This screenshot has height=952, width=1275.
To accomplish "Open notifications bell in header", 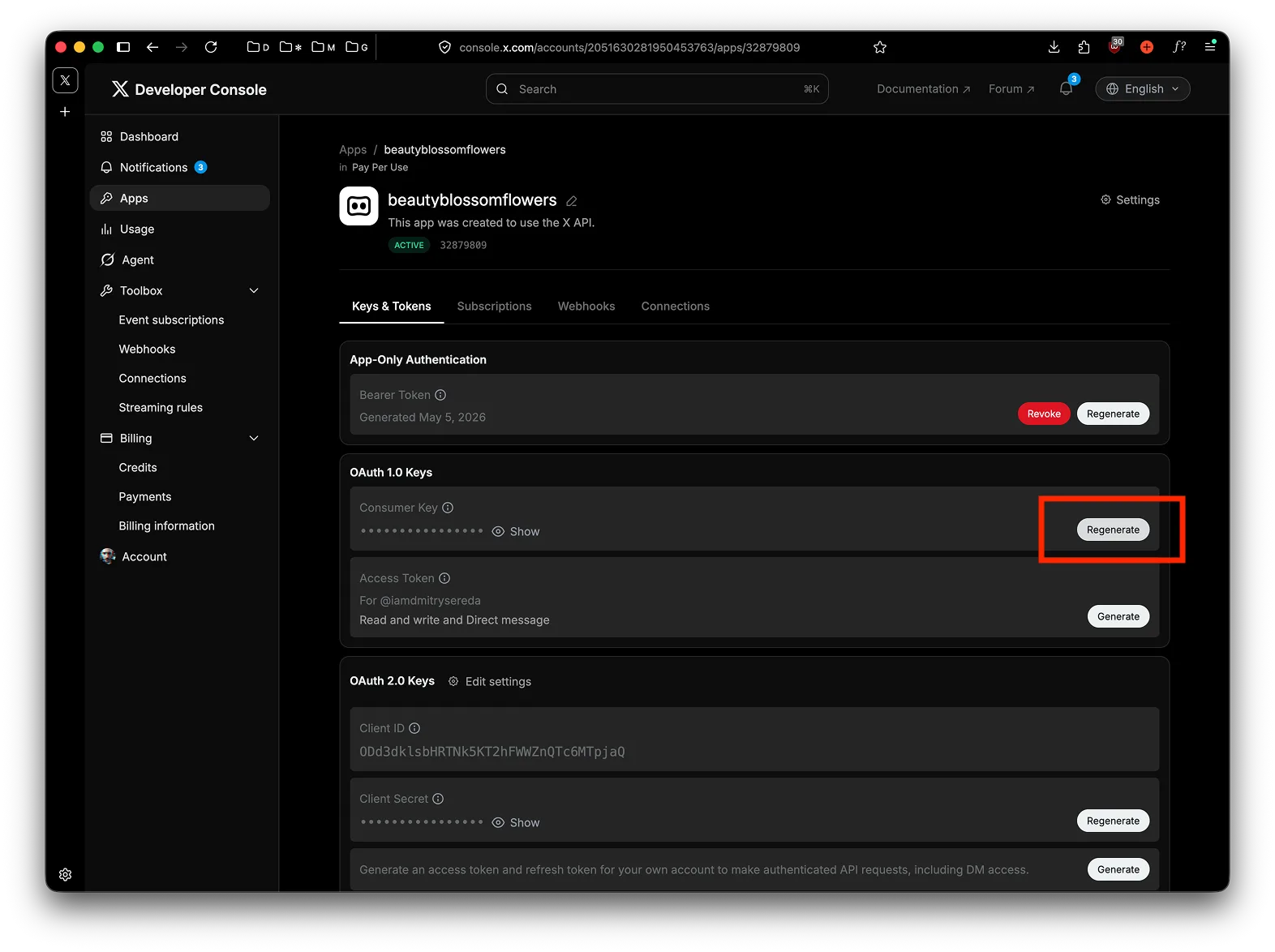I will click(1067, 88).
